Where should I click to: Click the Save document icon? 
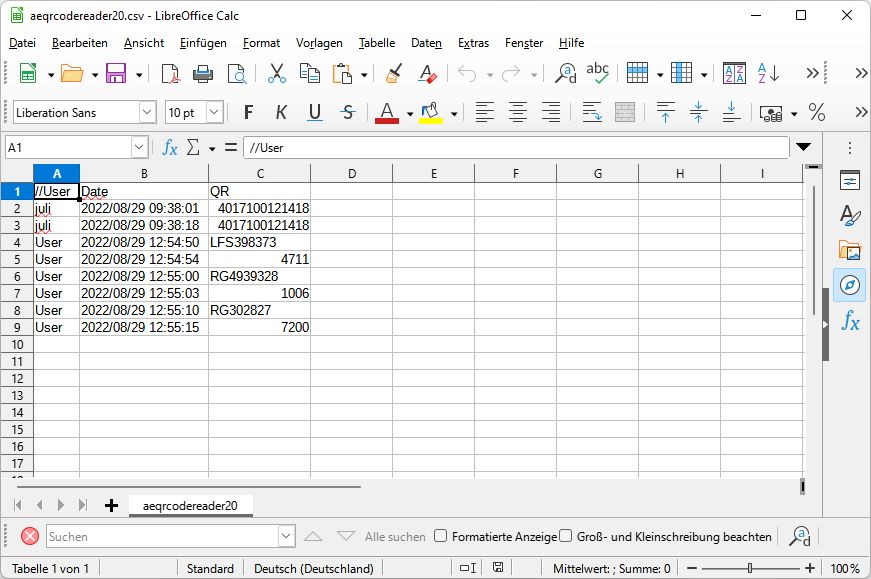click(115, 73)
